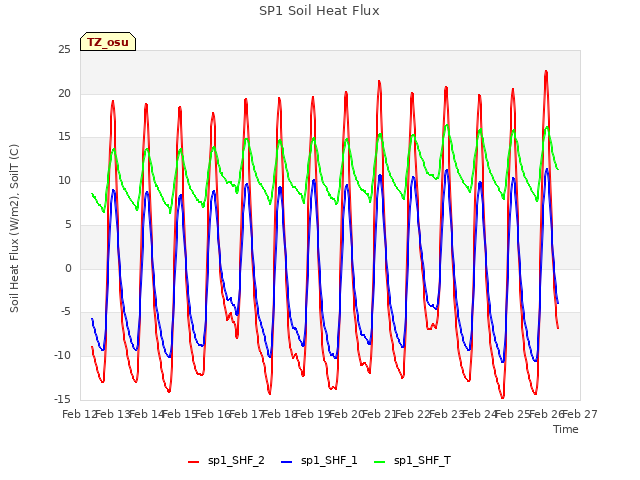The image size is (640, 480).
Task: Click the Feb 20 x-axis tick label
Action: coord(346,414)
